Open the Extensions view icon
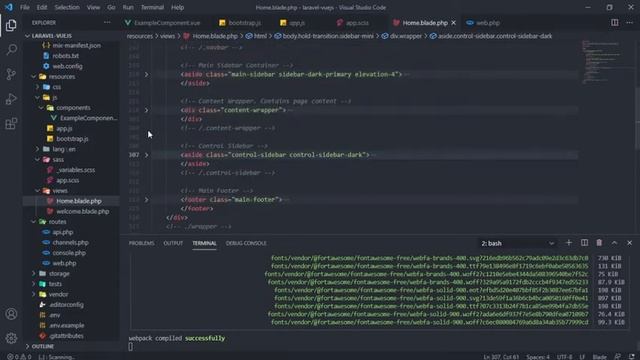The image size is (640, 360). [11, 123]
